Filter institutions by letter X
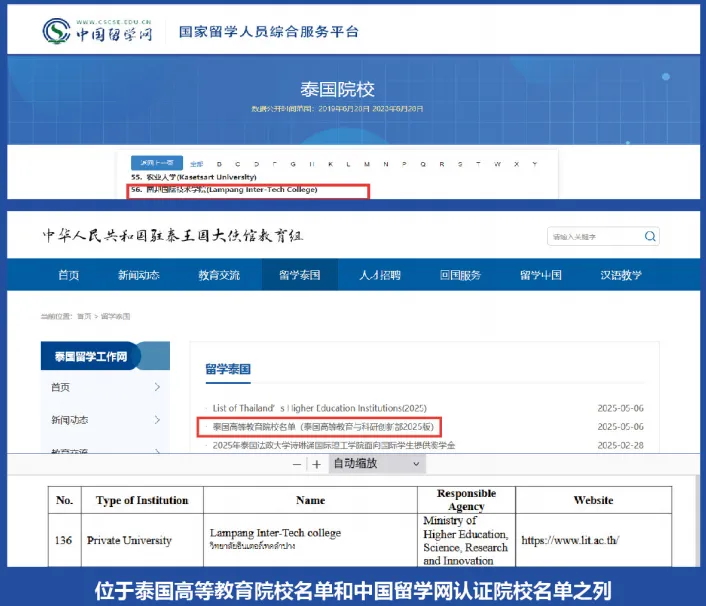Image resolution: width=706 pixels, height=606 pixels. (516, 164)
